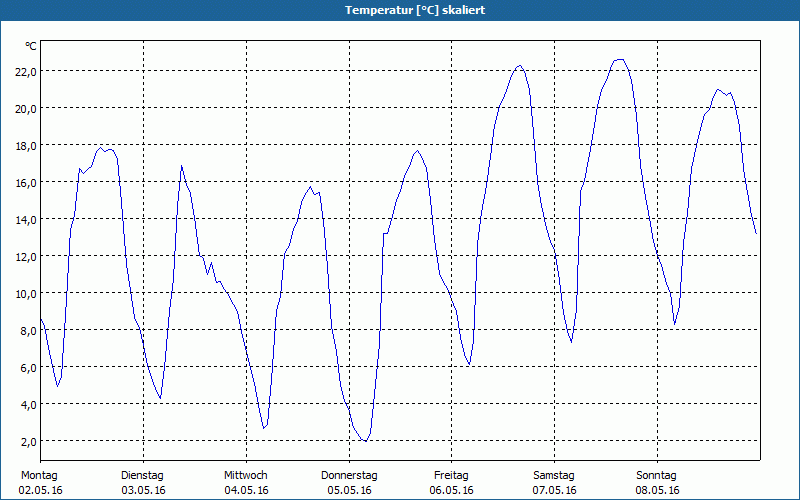Image resolution: width=800 pixels, height=500 pixels.
Task: Select the 6,0 axis value
Action: (29, 368)
